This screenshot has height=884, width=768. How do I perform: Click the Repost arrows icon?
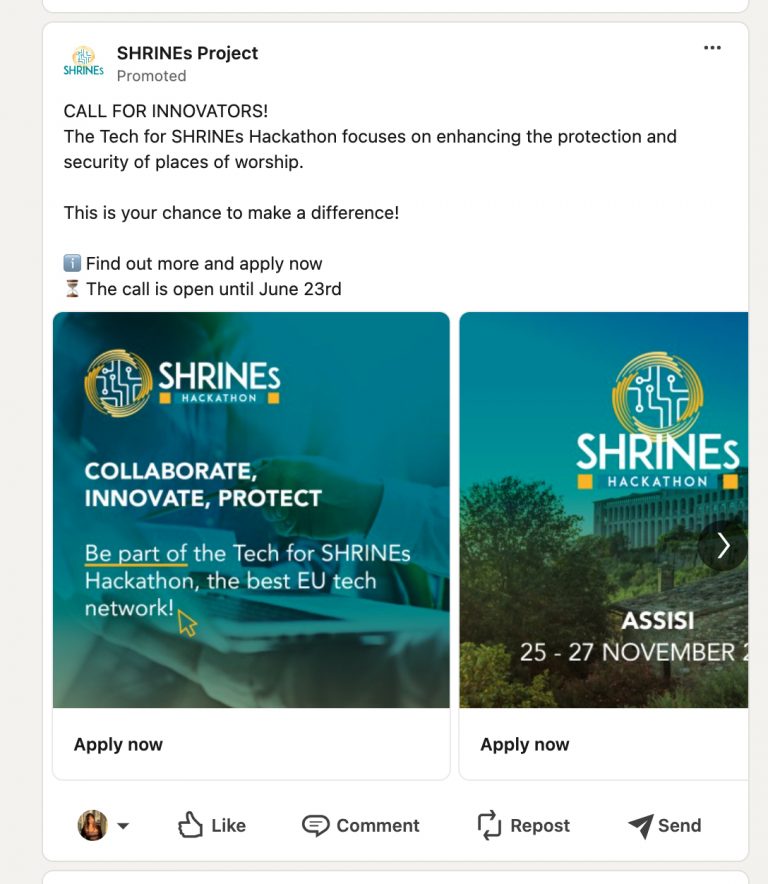490,825
